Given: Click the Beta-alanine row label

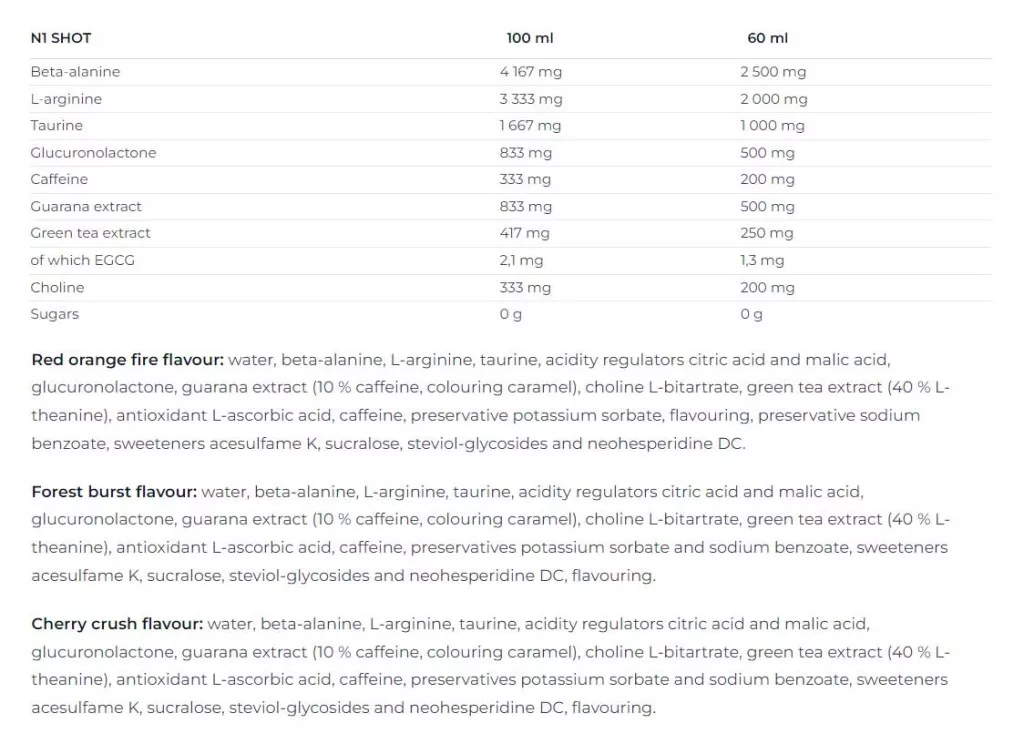Looking at the screenshot, I should click(75, 72).
